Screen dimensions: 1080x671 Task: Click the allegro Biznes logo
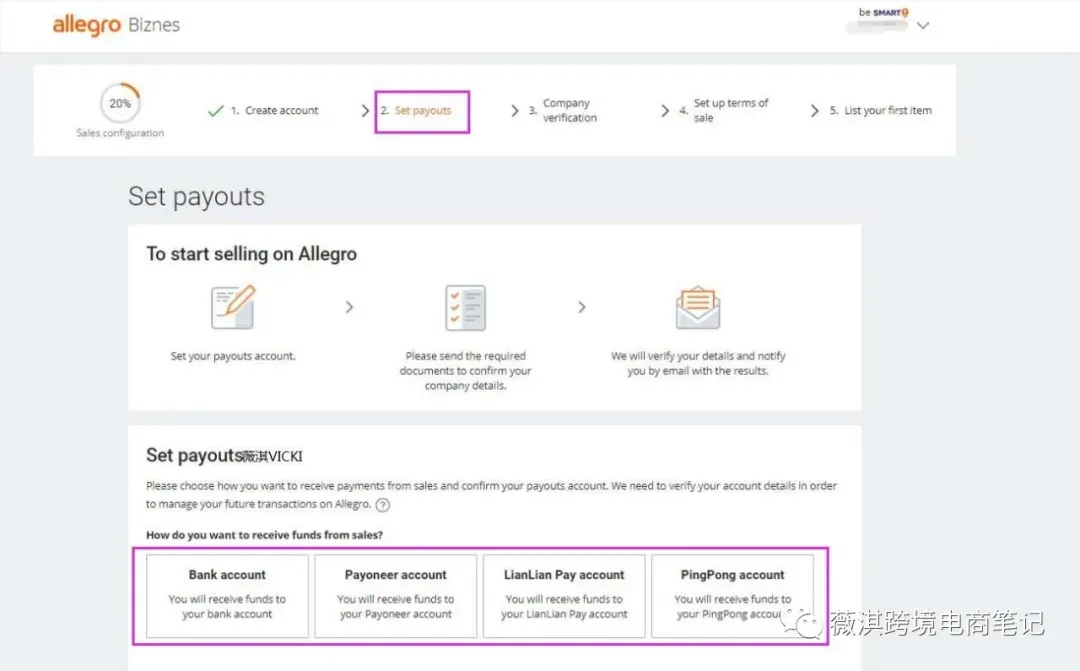(x=116, y=25)
